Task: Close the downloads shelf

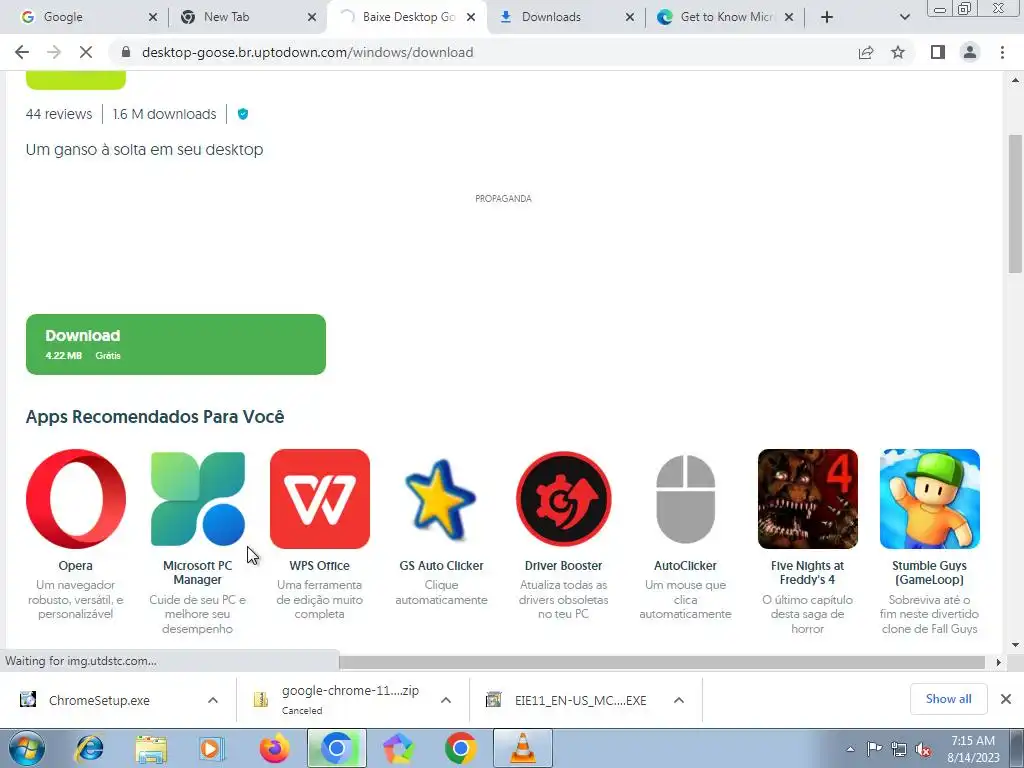Action: coord(1006,699)
